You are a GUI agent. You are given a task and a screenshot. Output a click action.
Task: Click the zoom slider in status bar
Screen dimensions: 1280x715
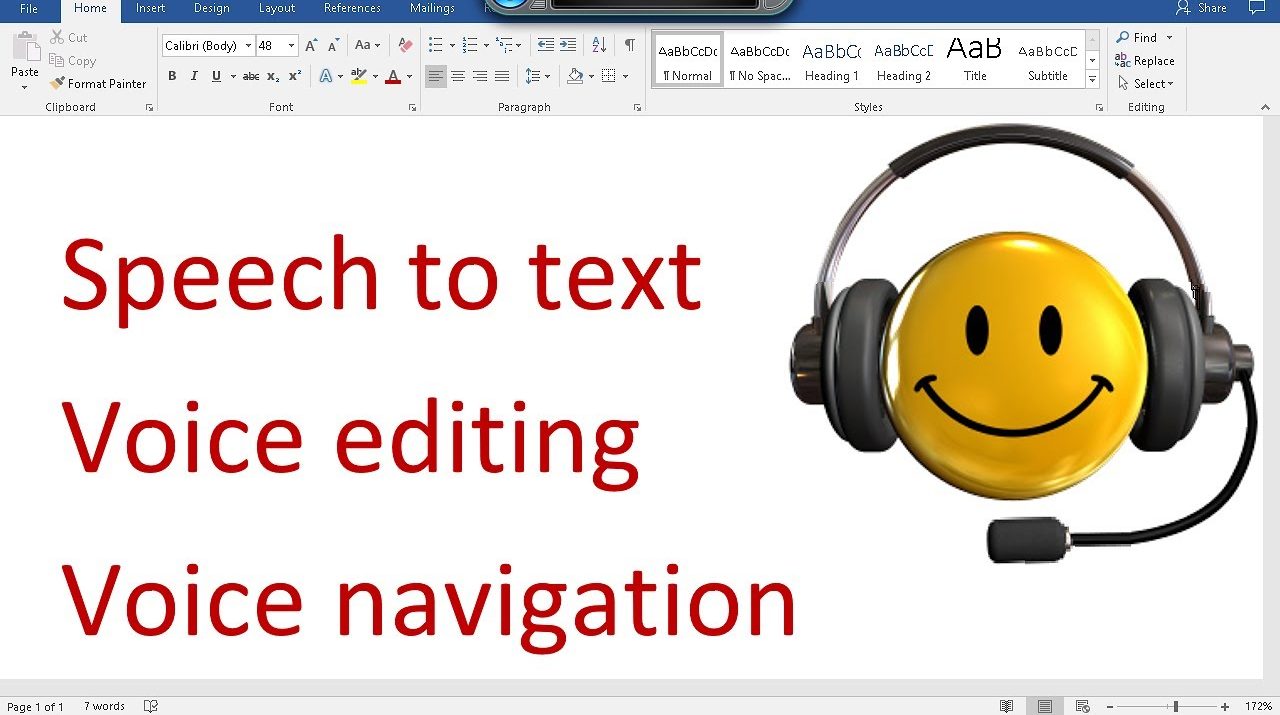point(1176,707)
